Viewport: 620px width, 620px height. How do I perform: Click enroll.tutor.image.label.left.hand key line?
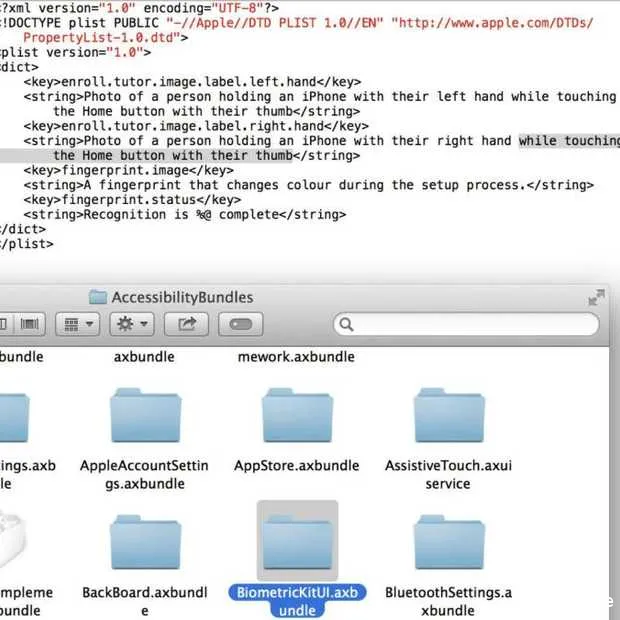tap(192, 82)
